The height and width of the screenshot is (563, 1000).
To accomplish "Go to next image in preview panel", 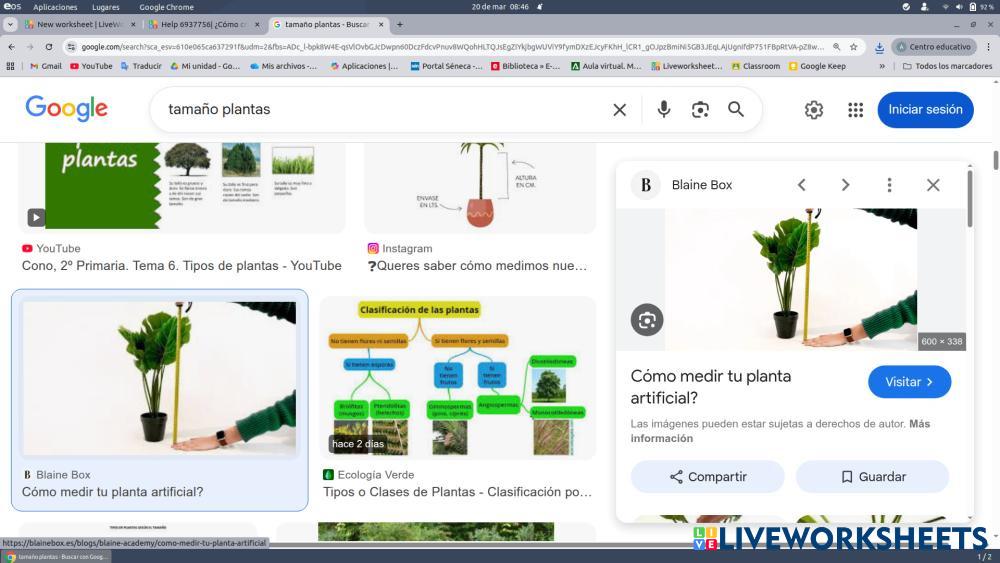I will [x=845, y=185].
